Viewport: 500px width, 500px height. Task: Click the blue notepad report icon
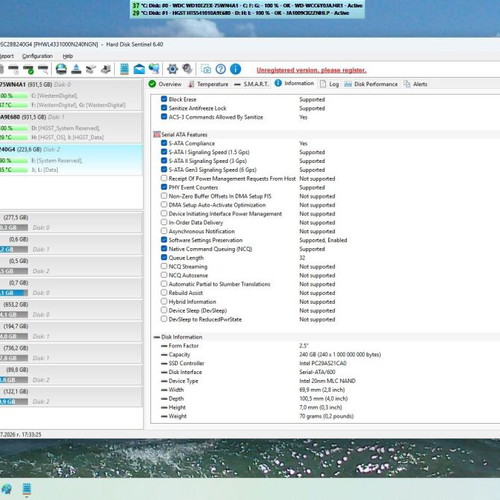(124, 69)
